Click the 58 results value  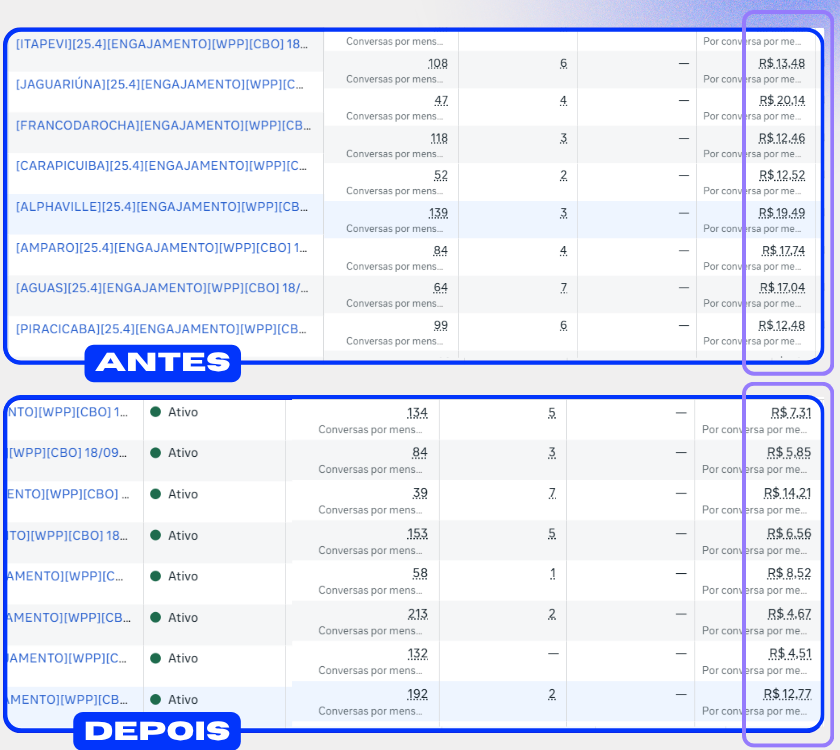(420, 574)
